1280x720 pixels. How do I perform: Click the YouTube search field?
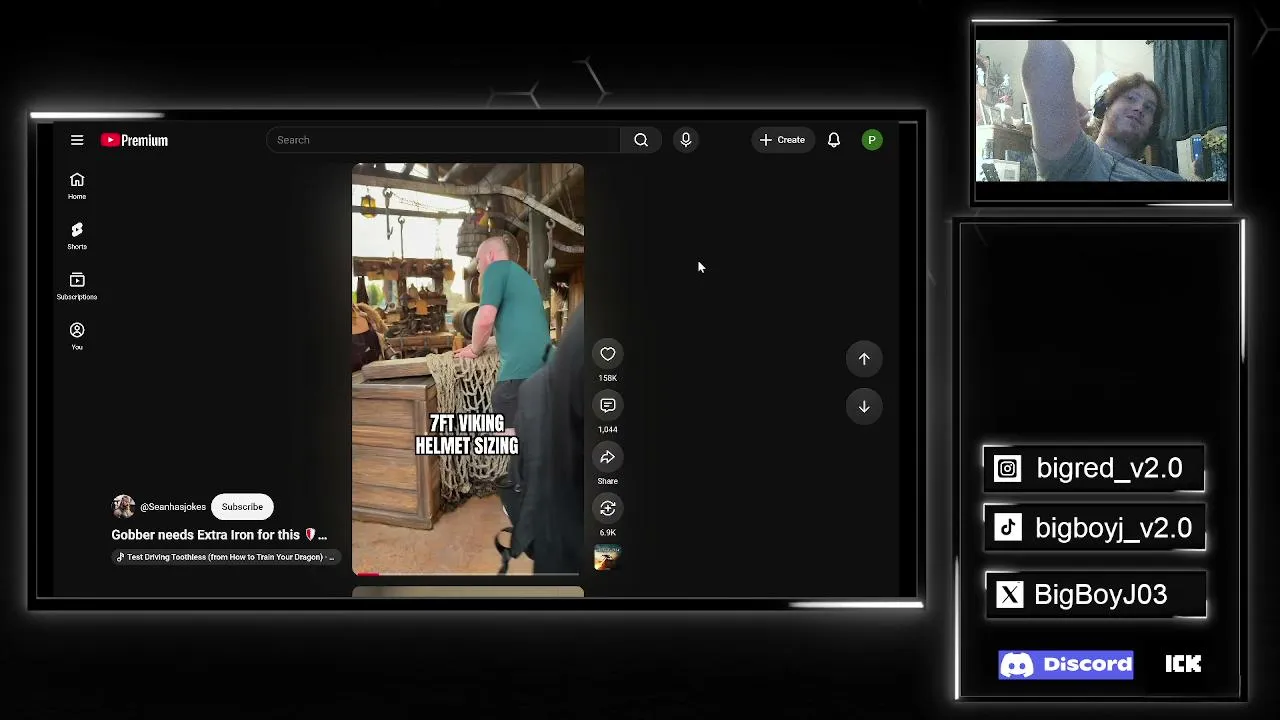tap(444, 140)
